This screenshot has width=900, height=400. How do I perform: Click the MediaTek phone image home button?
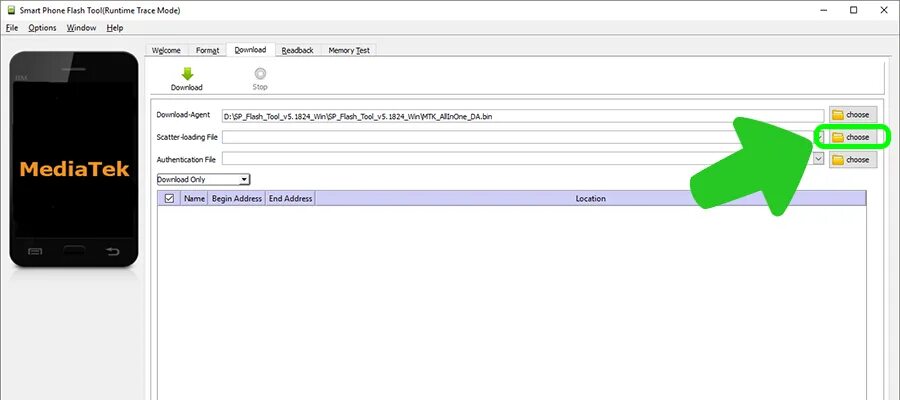click(74, 251)
